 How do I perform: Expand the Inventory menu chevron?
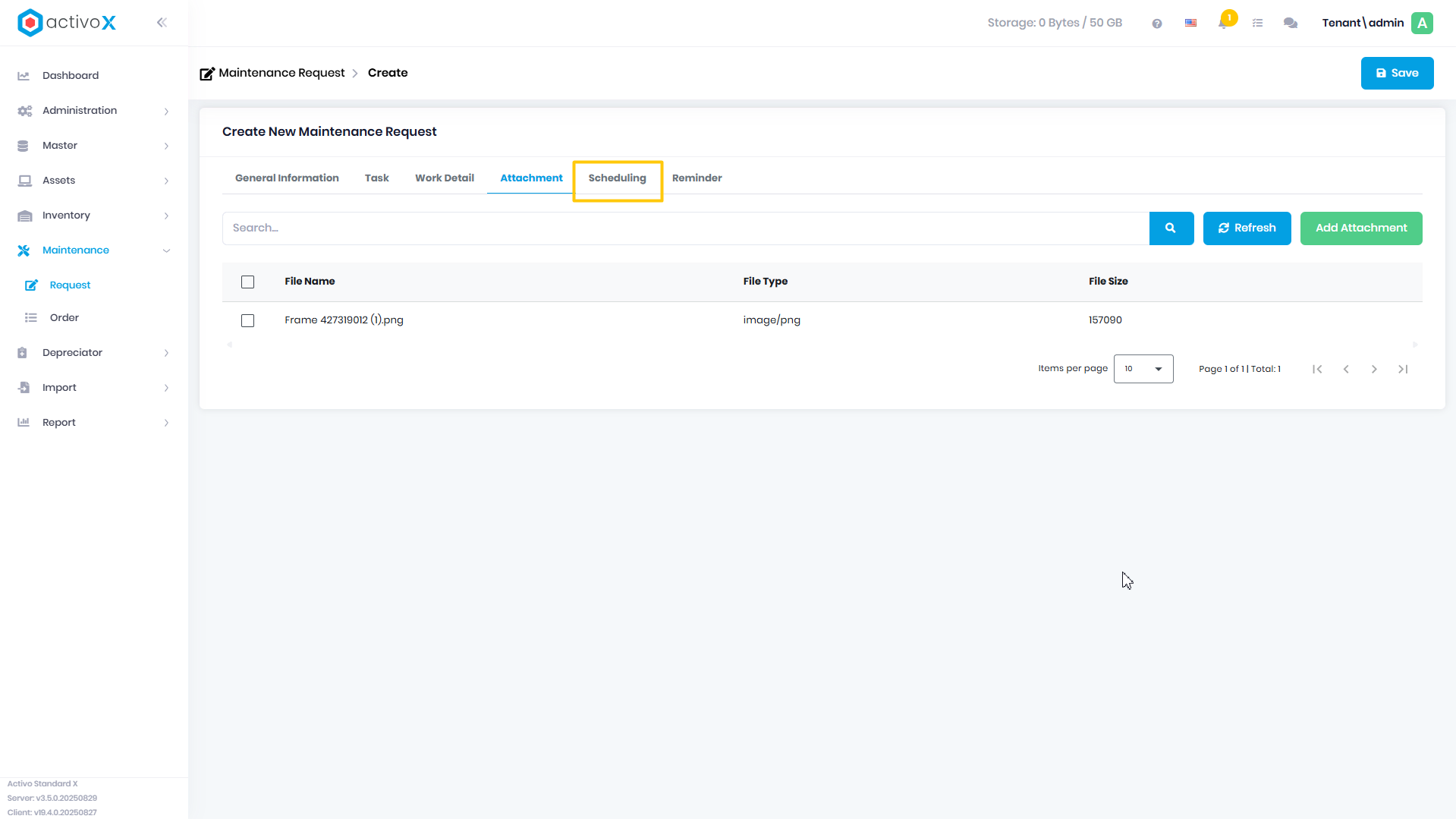coord(166,216)
